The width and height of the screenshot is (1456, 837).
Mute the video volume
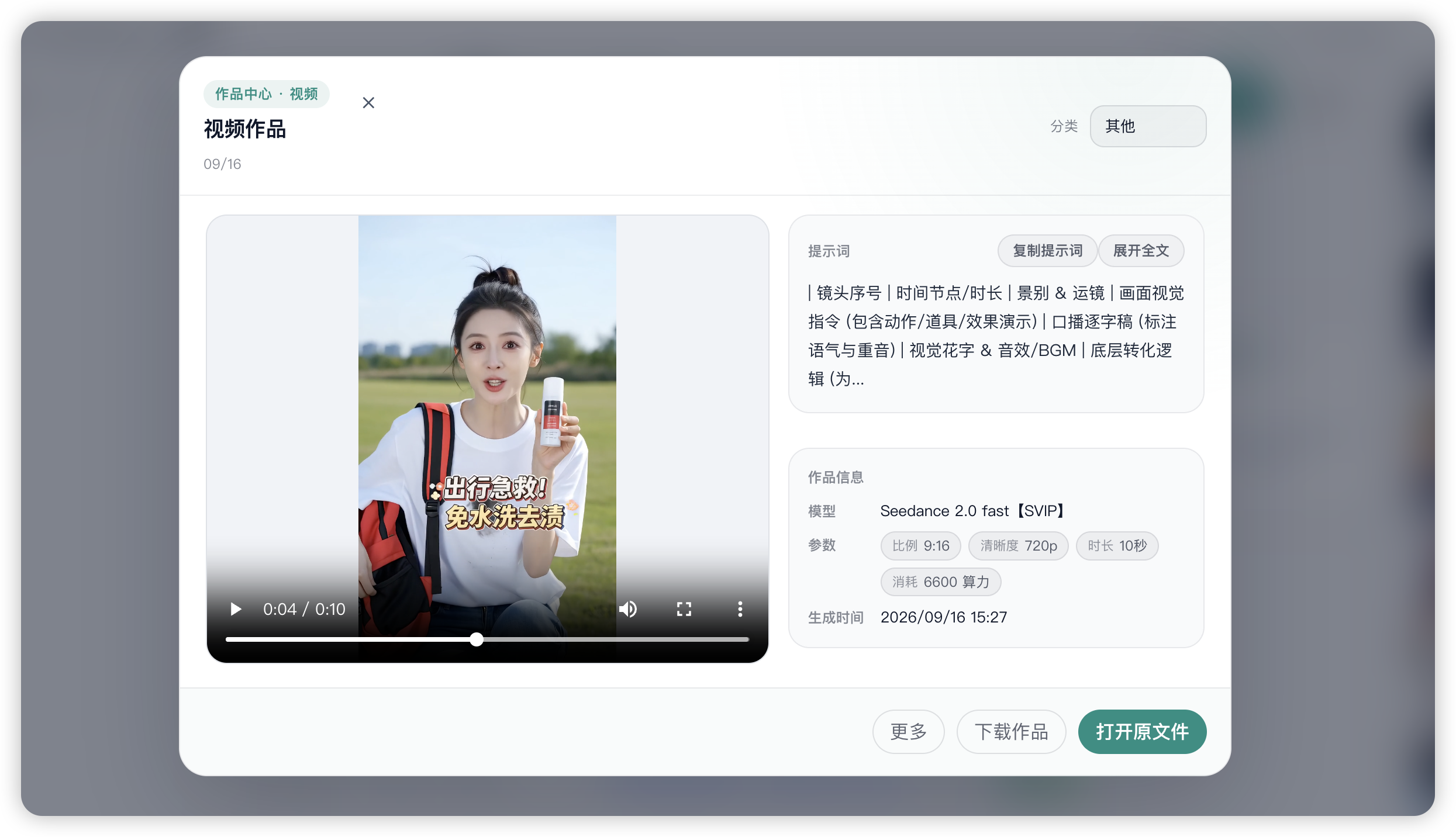tap(628, 609)
